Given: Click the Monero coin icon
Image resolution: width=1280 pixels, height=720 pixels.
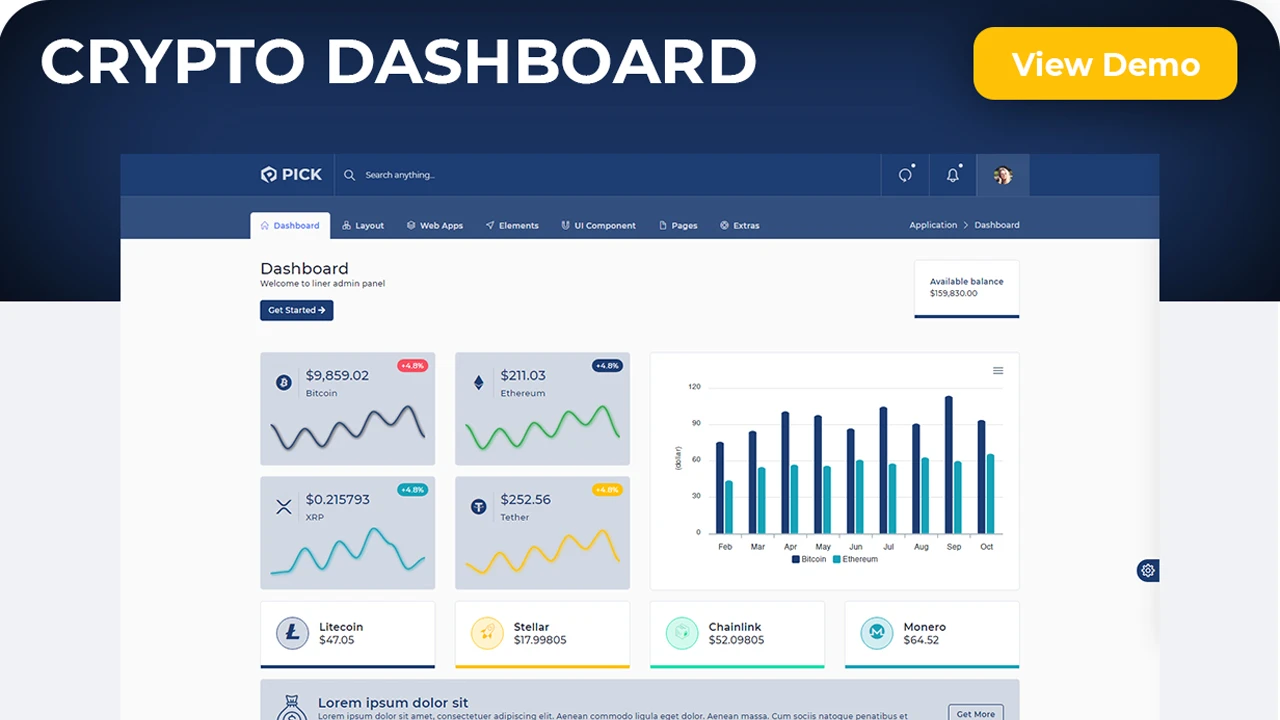Looking at the screenshot, I should click(x=877, y=633).
